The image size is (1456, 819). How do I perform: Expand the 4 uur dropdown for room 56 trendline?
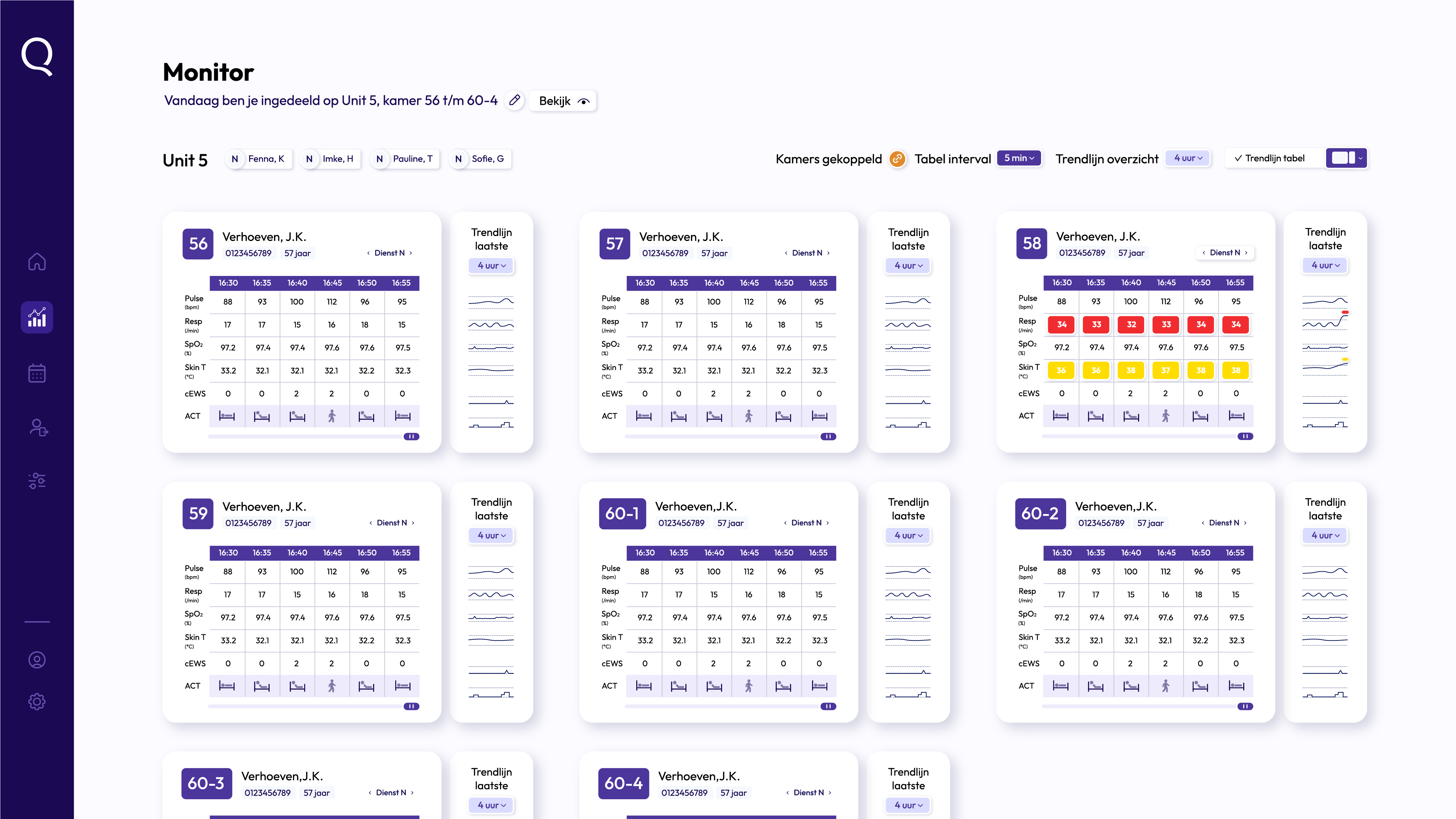click(491, 266)
